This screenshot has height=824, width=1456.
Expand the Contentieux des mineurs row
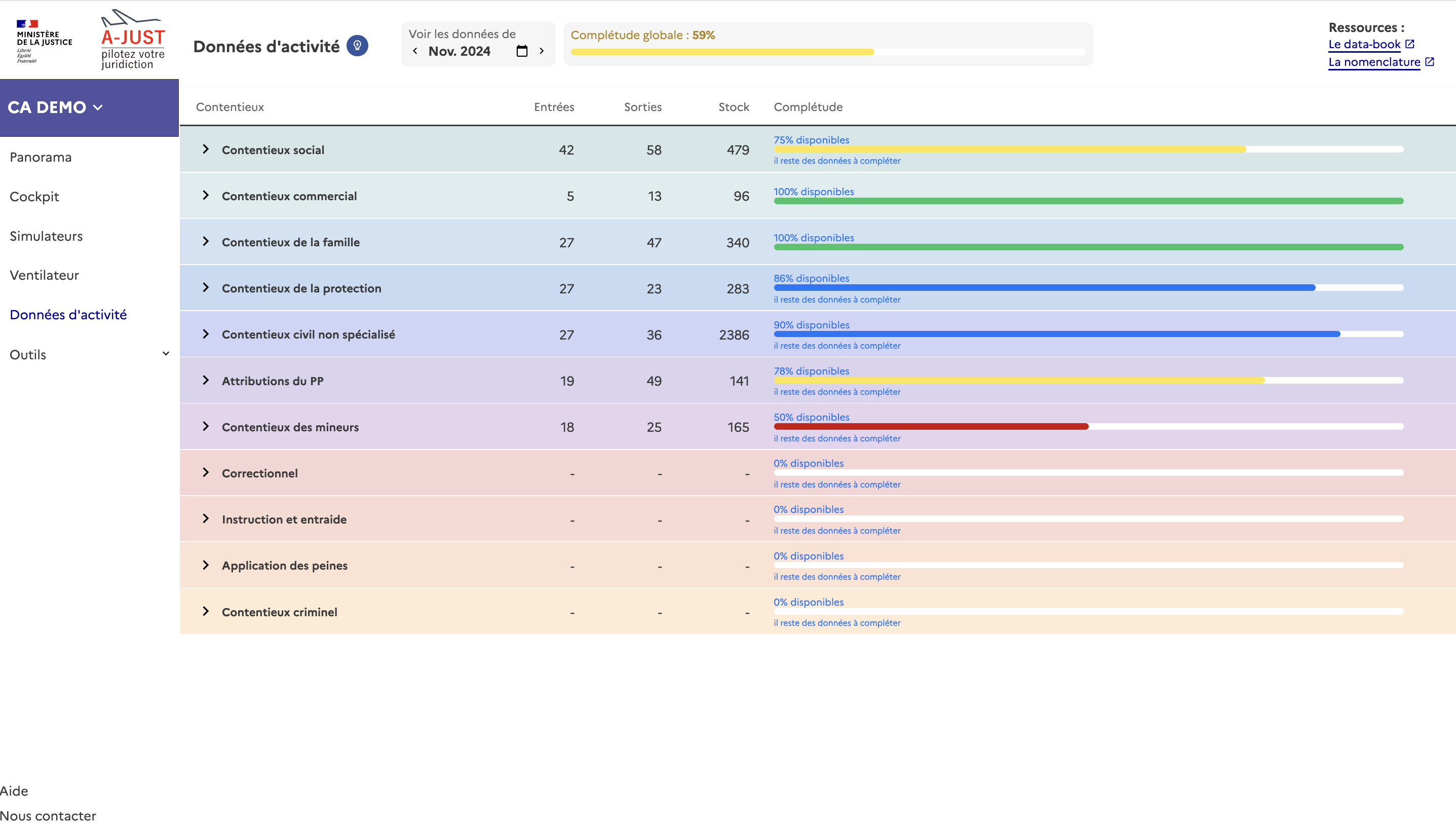206,427
